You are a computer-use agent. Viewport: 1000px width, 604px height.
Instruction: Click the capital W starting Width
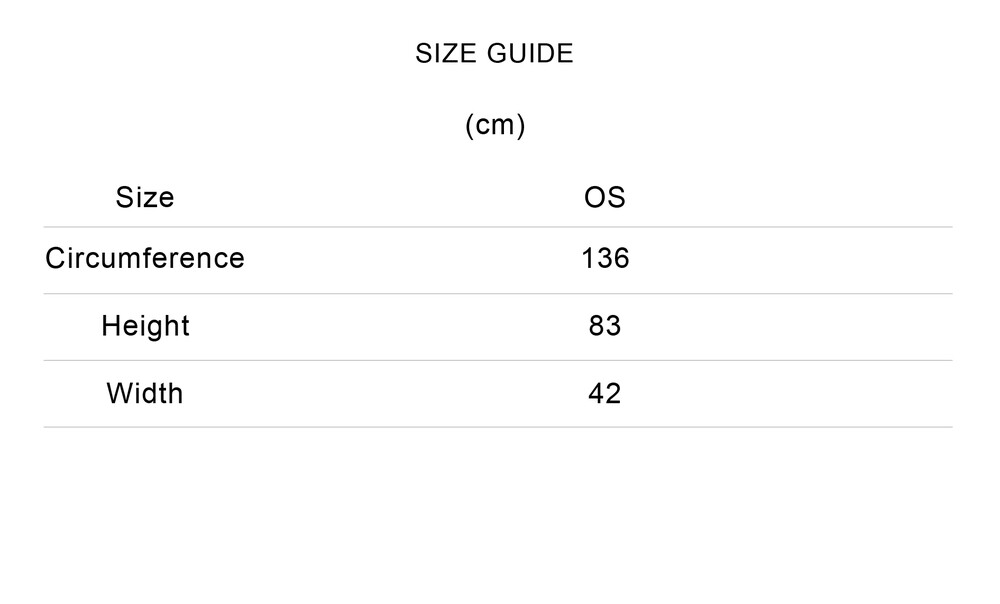tap(119, 393)
